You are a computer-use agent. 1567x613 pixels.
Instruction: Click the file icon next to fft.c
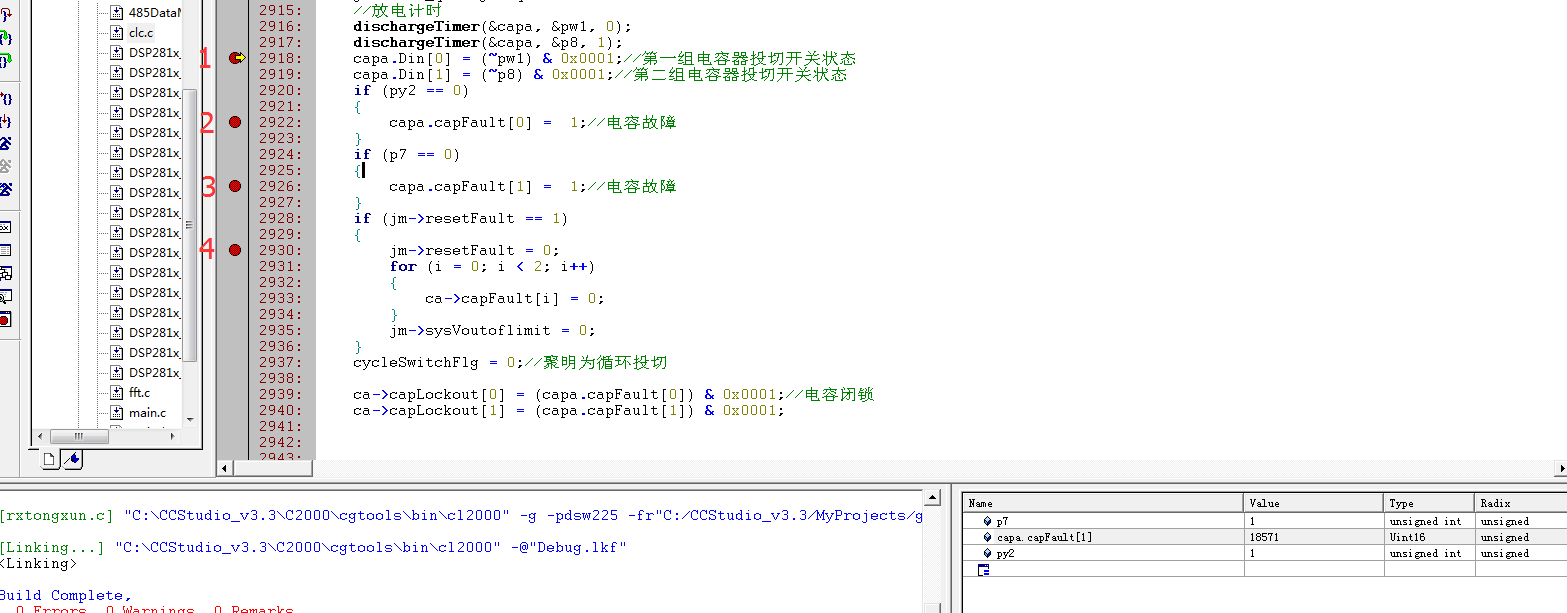point(117,393)
